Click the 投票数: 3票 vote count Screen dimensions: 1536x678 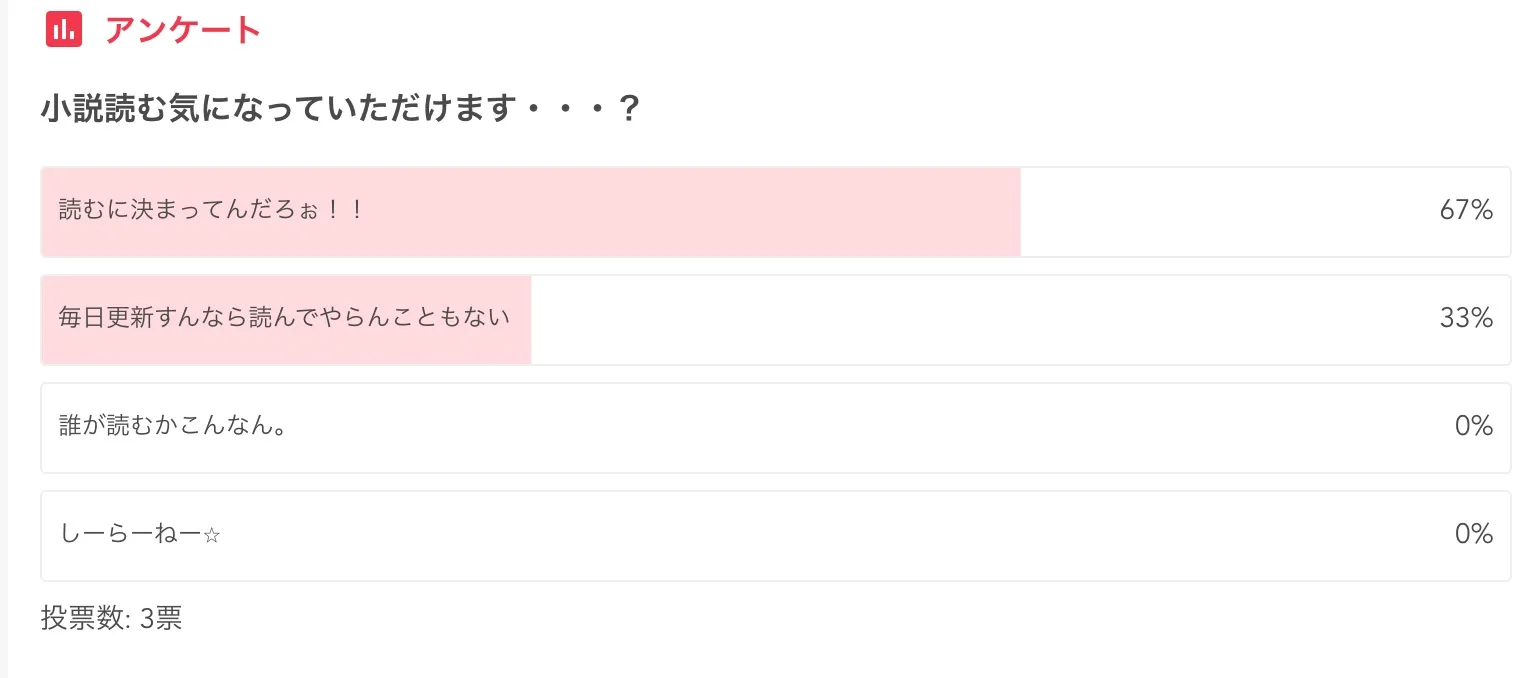click(x=111, y=619)
